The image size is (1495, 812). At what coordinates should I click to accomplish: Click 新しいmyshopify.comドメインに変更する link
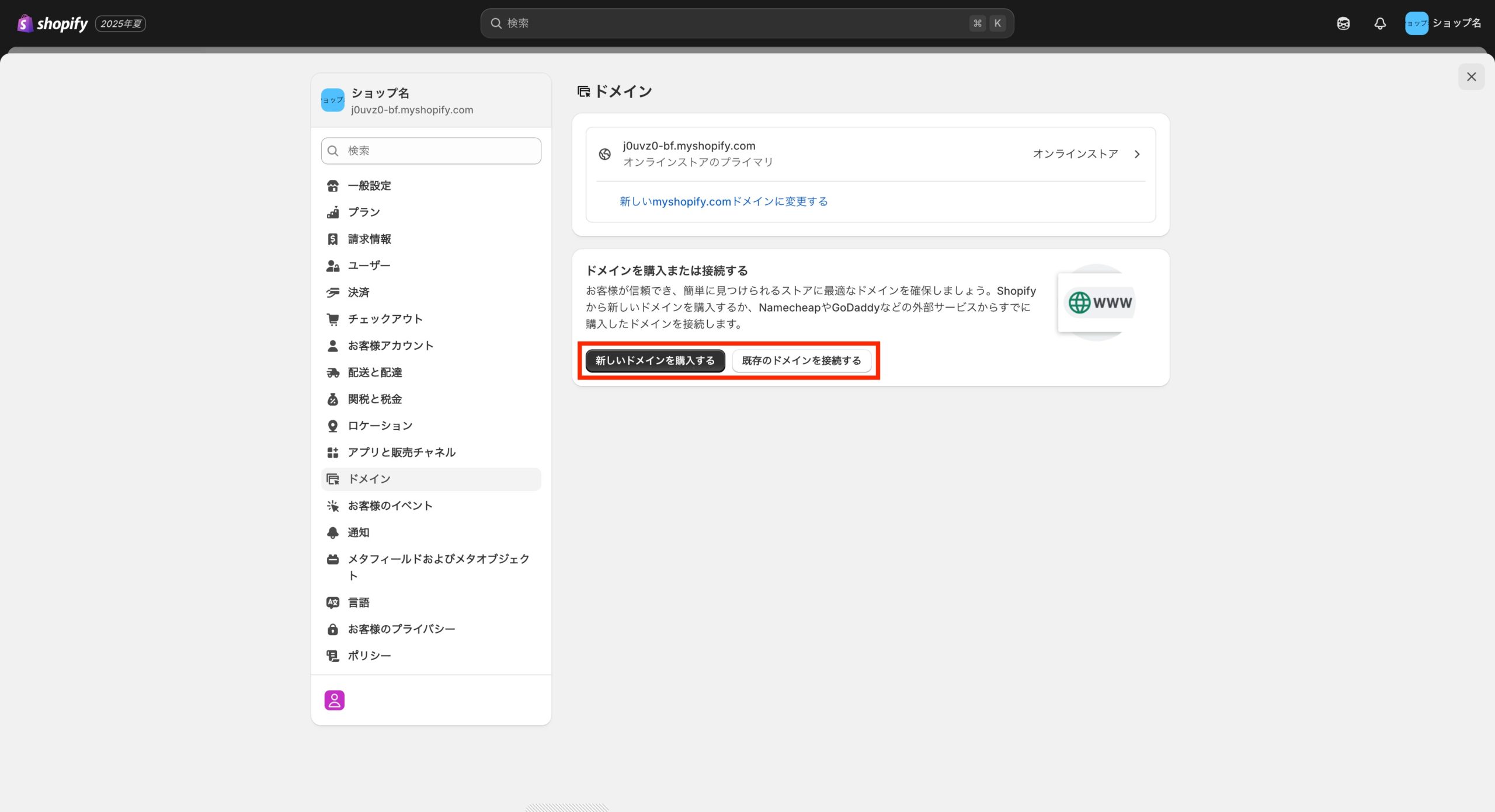[x=723, y=201]
